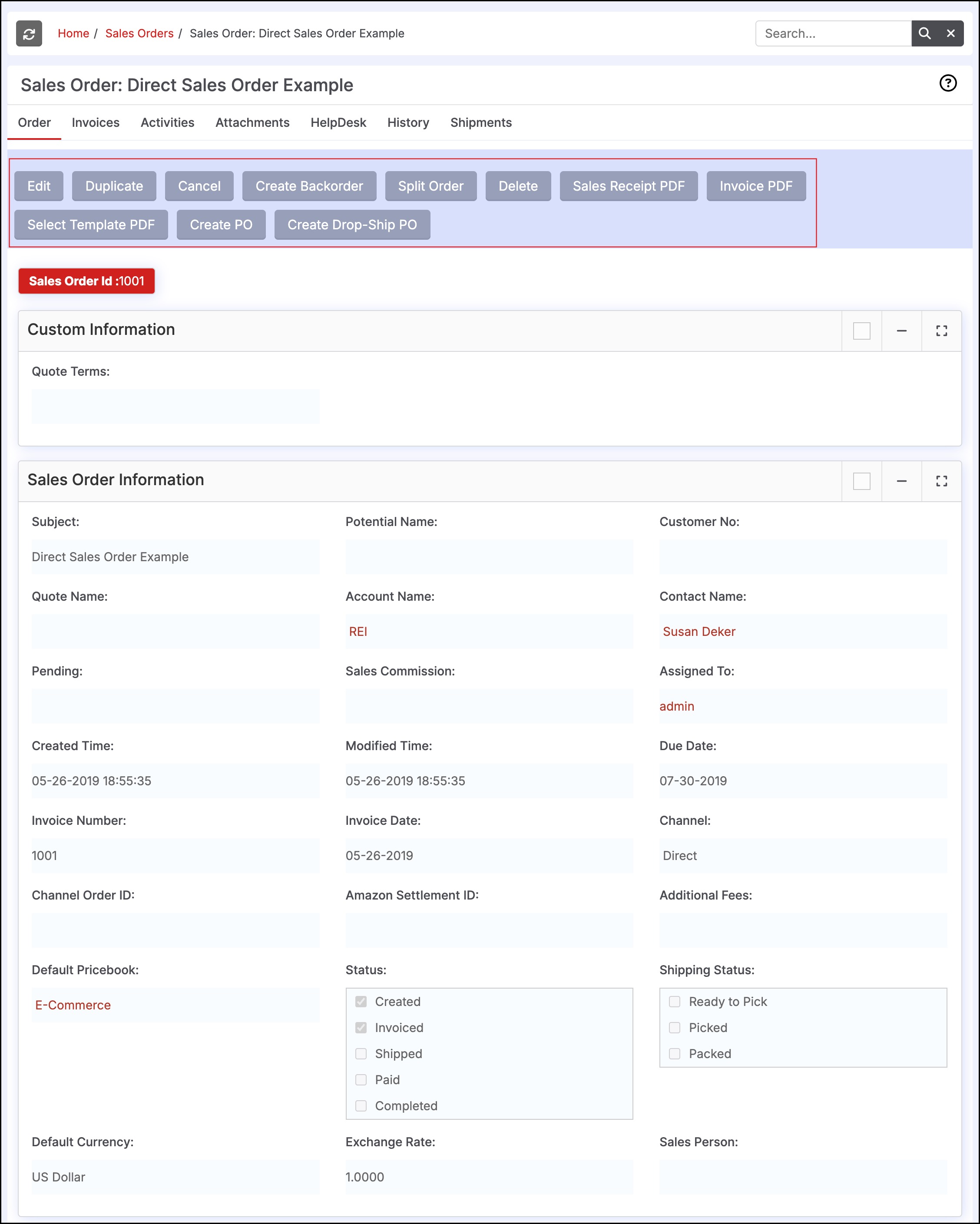Open the Attachments tab
980x1224 pixels.
252,122
